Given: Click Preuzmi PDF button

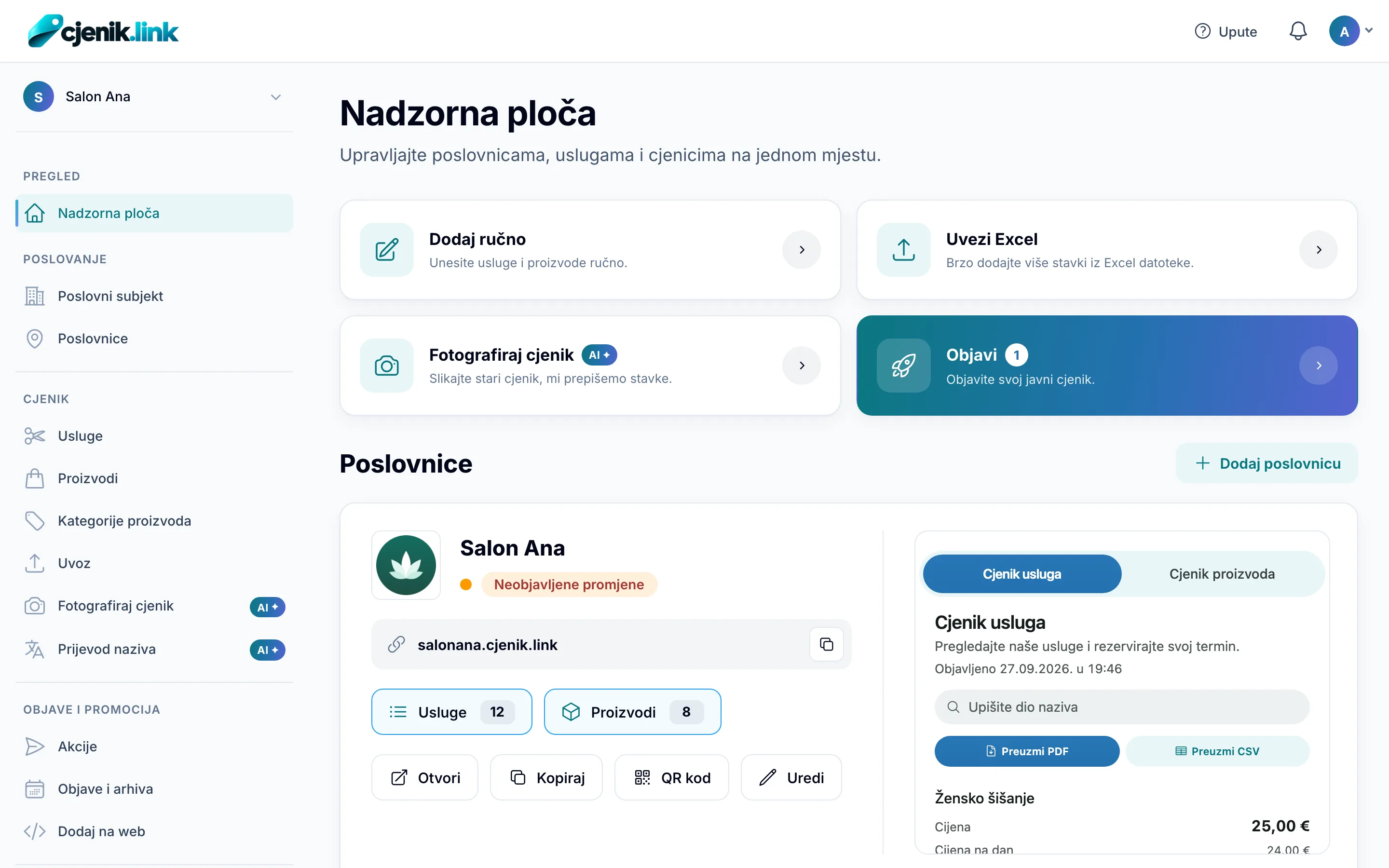Looking at the screenshot, I should click(1027, 751).
